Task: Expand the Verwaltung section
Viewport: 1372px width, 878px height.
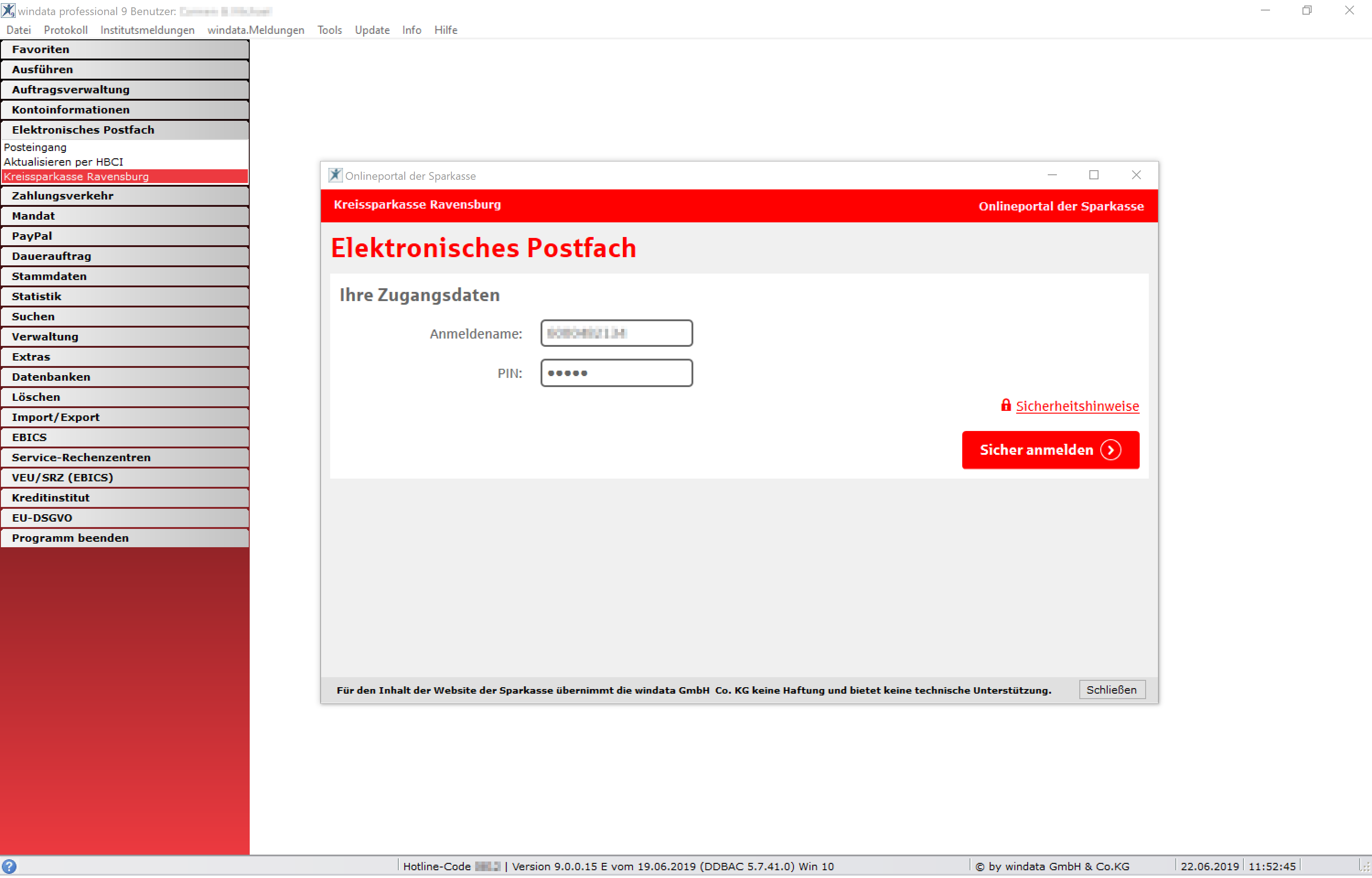Action: tap(125, 336)
